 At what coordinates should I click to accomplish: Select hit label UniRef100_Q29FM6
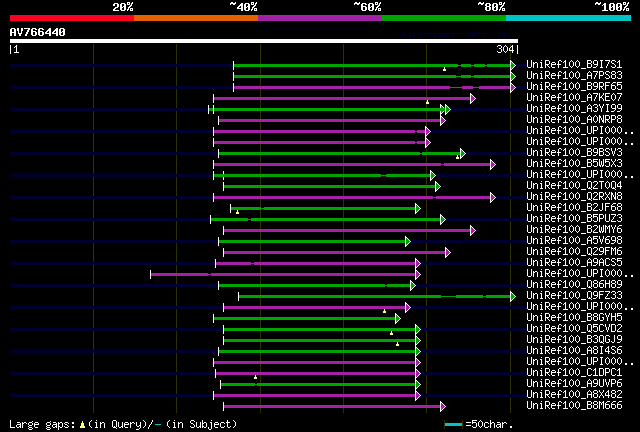point(574,252)
